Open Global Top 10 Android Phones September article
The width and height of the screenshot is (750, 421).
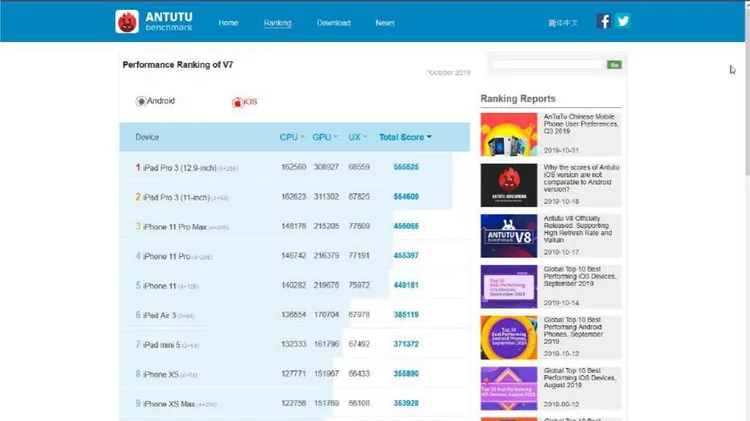pos(573,331)
